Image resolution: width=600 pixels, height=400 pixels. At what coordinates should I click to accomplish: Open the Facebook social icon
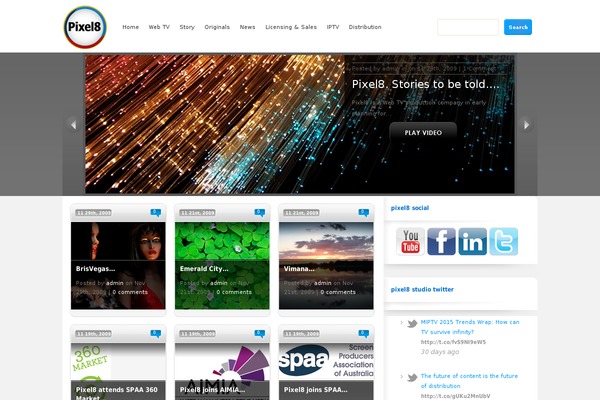pyautogui.click(x=441, y=242)
